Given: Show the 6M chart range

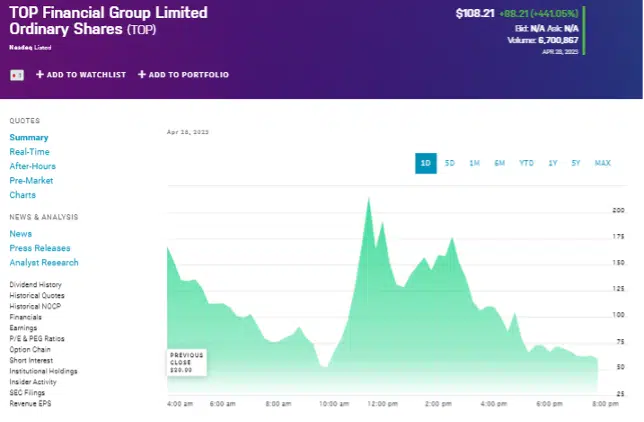Looking at the screenshot, I should click(x=499, y=163).
